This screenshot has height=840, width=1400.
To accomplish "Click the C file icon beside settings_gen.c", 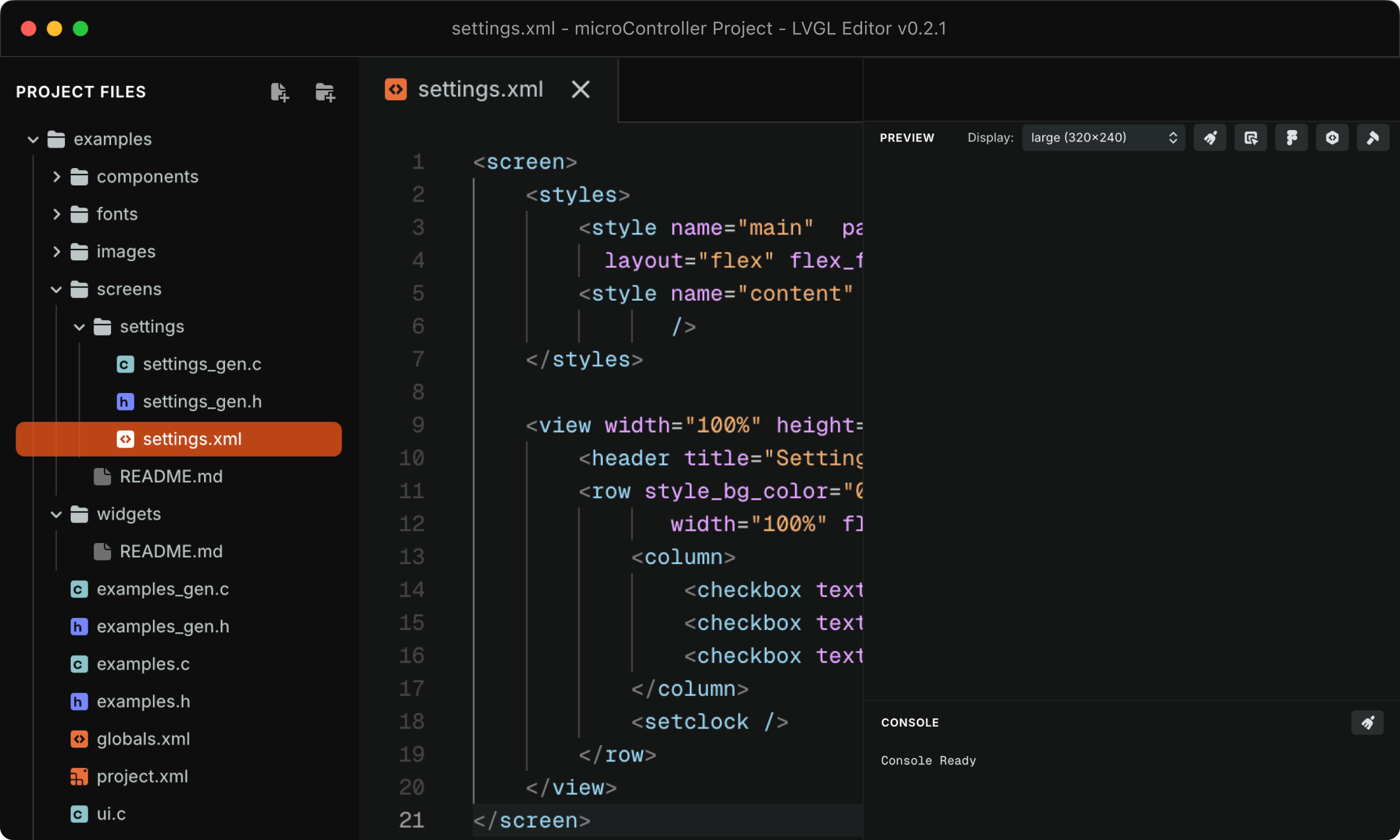I will pos(125,364).
